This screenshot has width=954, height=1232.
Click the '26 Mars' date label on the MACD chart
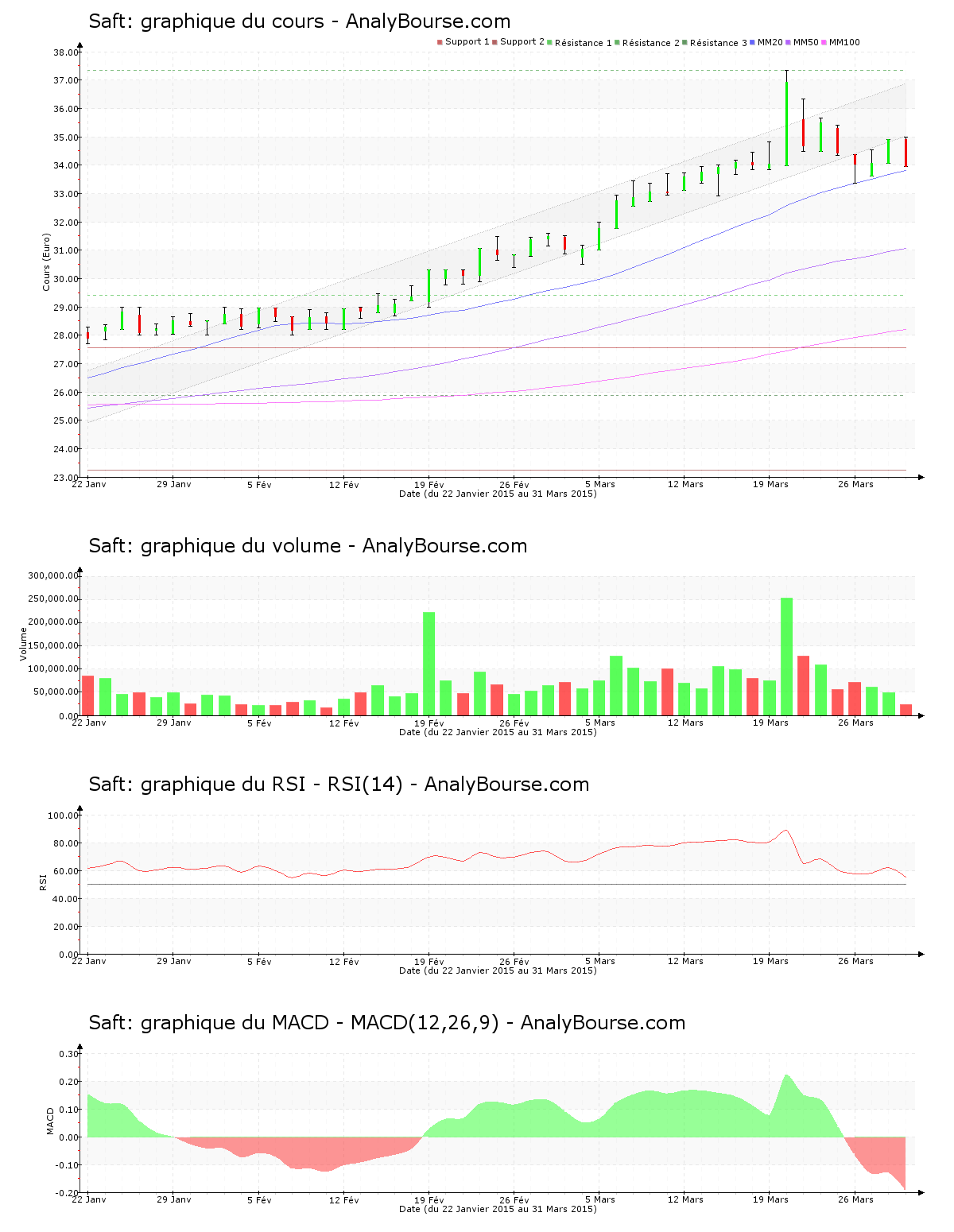[x=855, y=1199]
